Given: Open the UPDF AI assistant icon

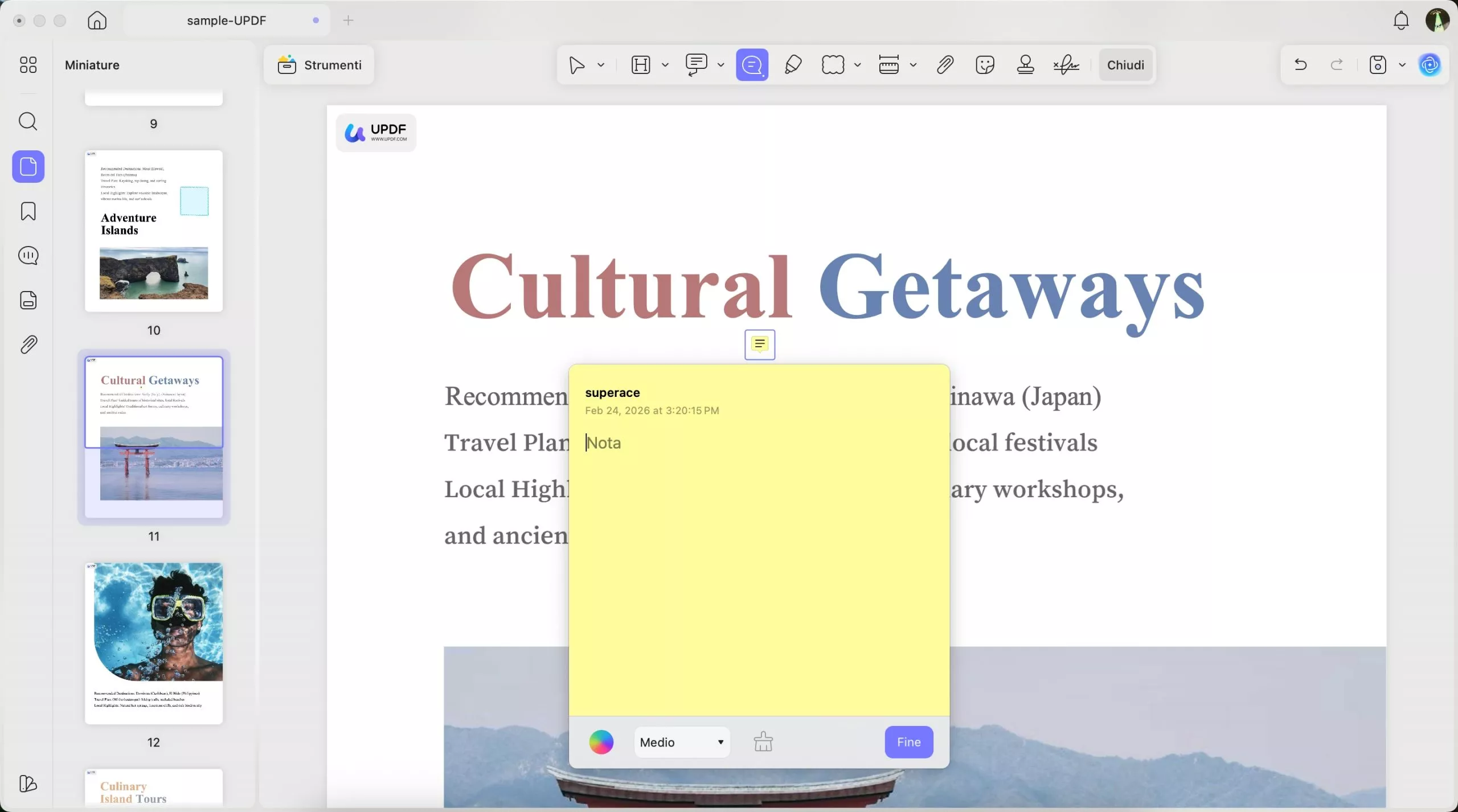Looking at the screenshot, I should 1430,65.
